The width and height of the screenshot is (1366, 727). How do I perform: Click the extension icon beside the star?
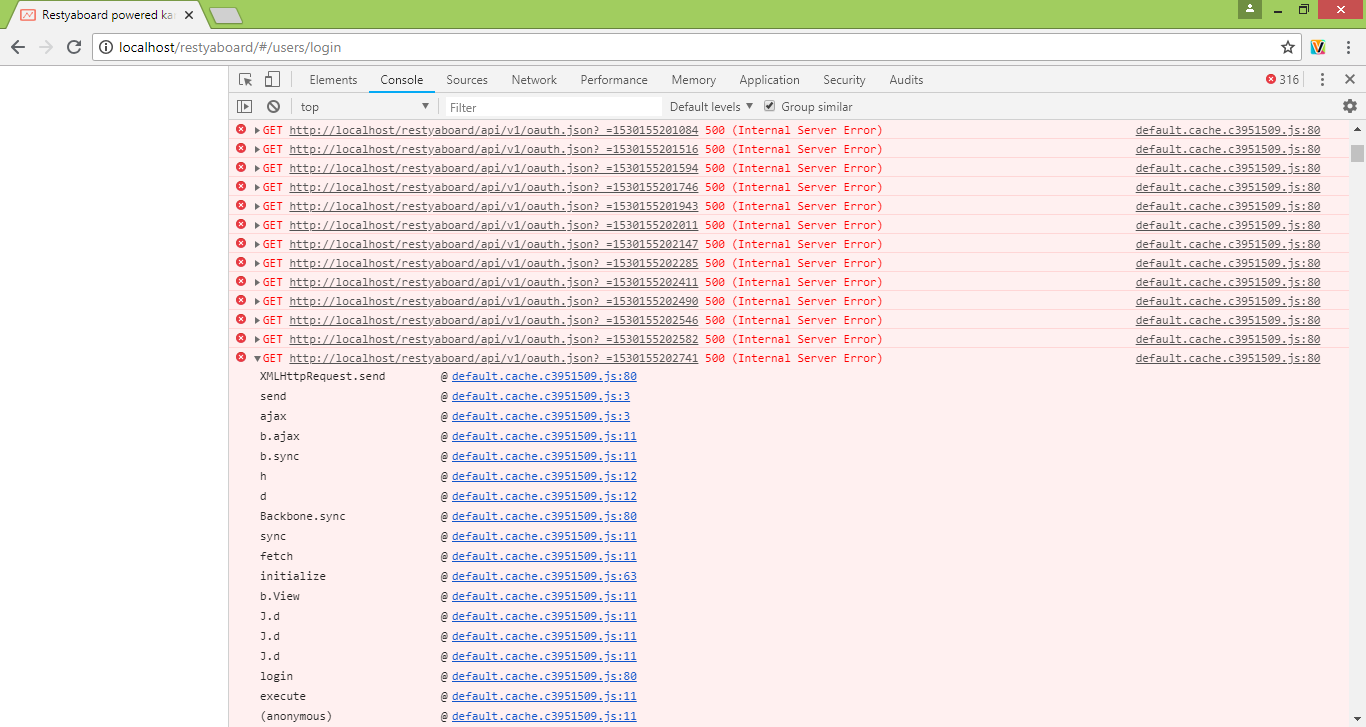1318,46
